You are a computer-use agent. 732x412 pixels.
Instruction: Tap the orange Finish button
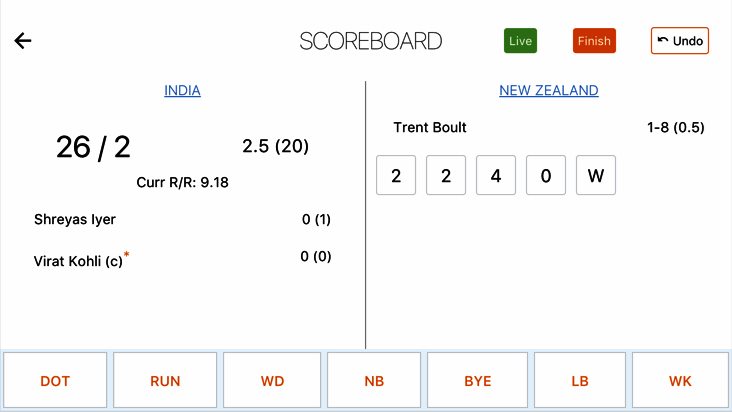point(594,41)
